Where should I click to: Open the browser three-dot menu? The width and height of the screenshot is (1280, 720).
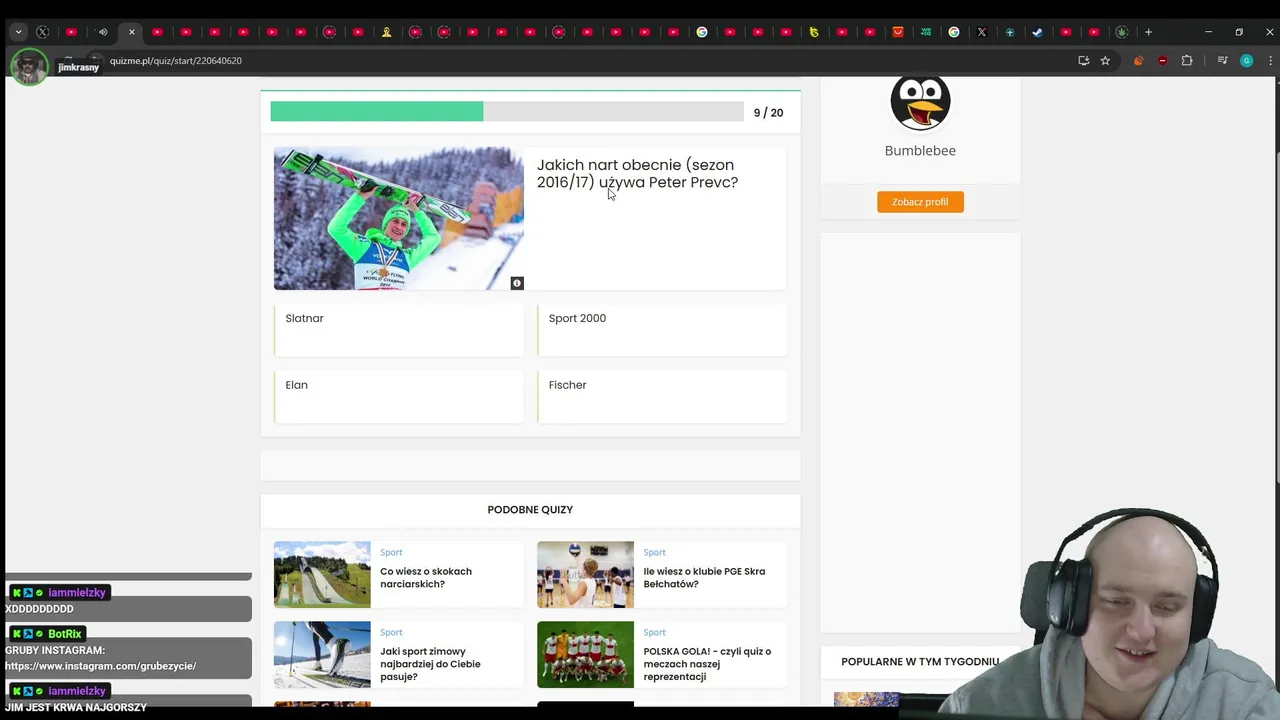point(1270,61)
